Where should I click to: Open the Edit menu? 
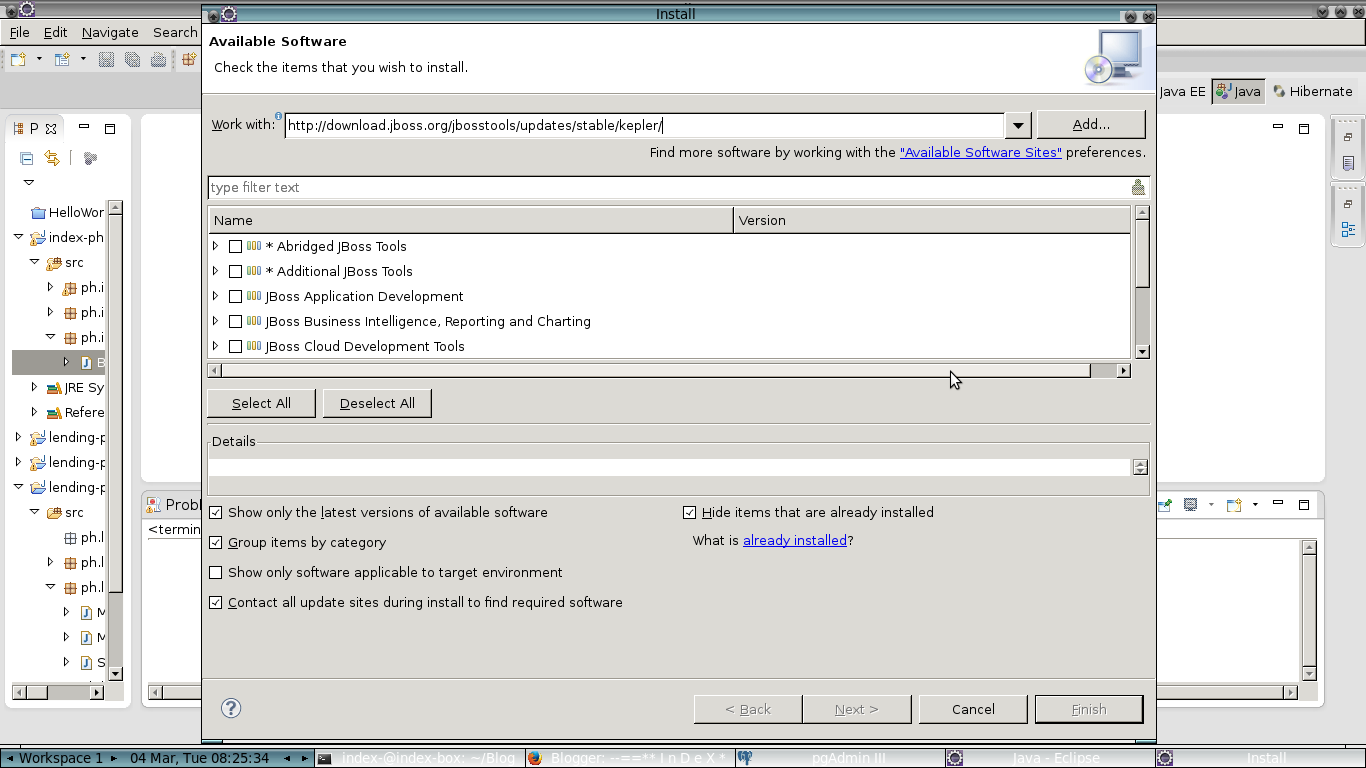click(x=55, y=32)
